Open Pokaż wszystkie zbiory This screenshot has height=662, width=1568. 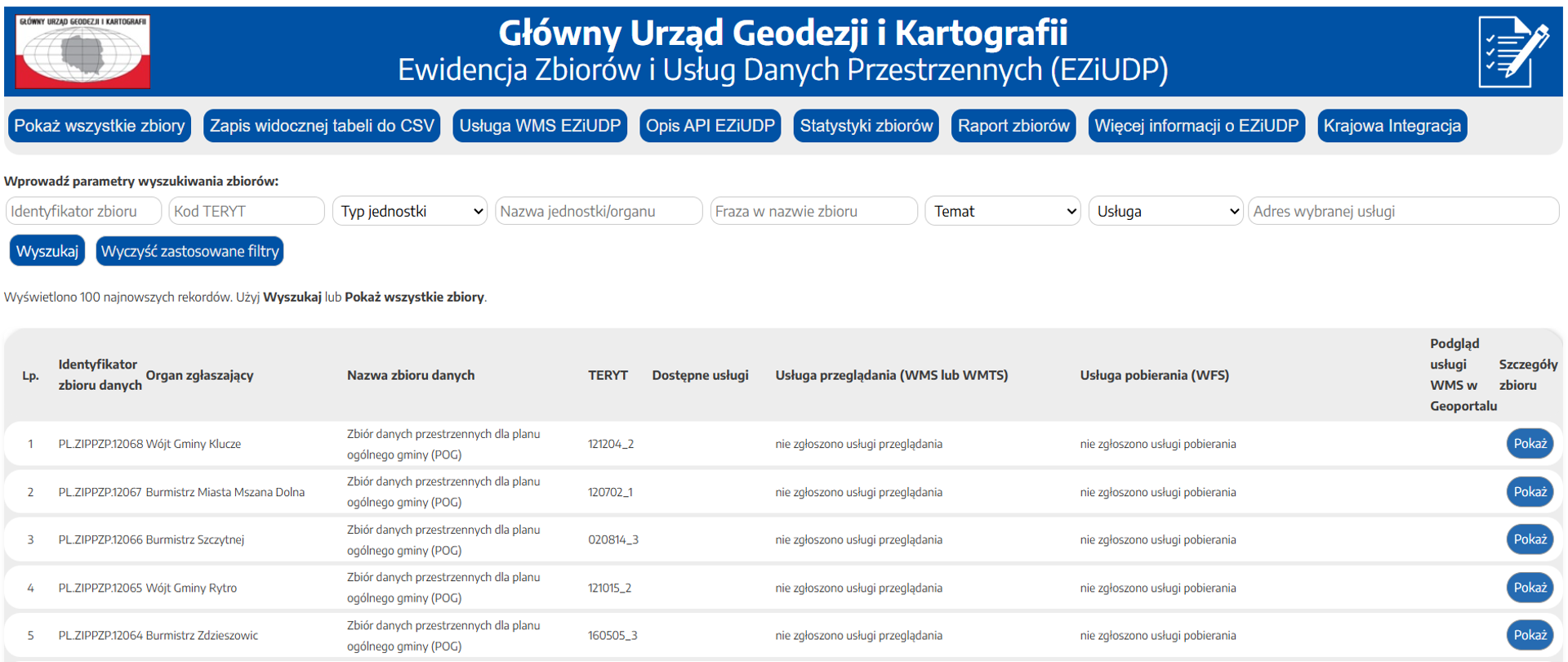pos(100,126)
